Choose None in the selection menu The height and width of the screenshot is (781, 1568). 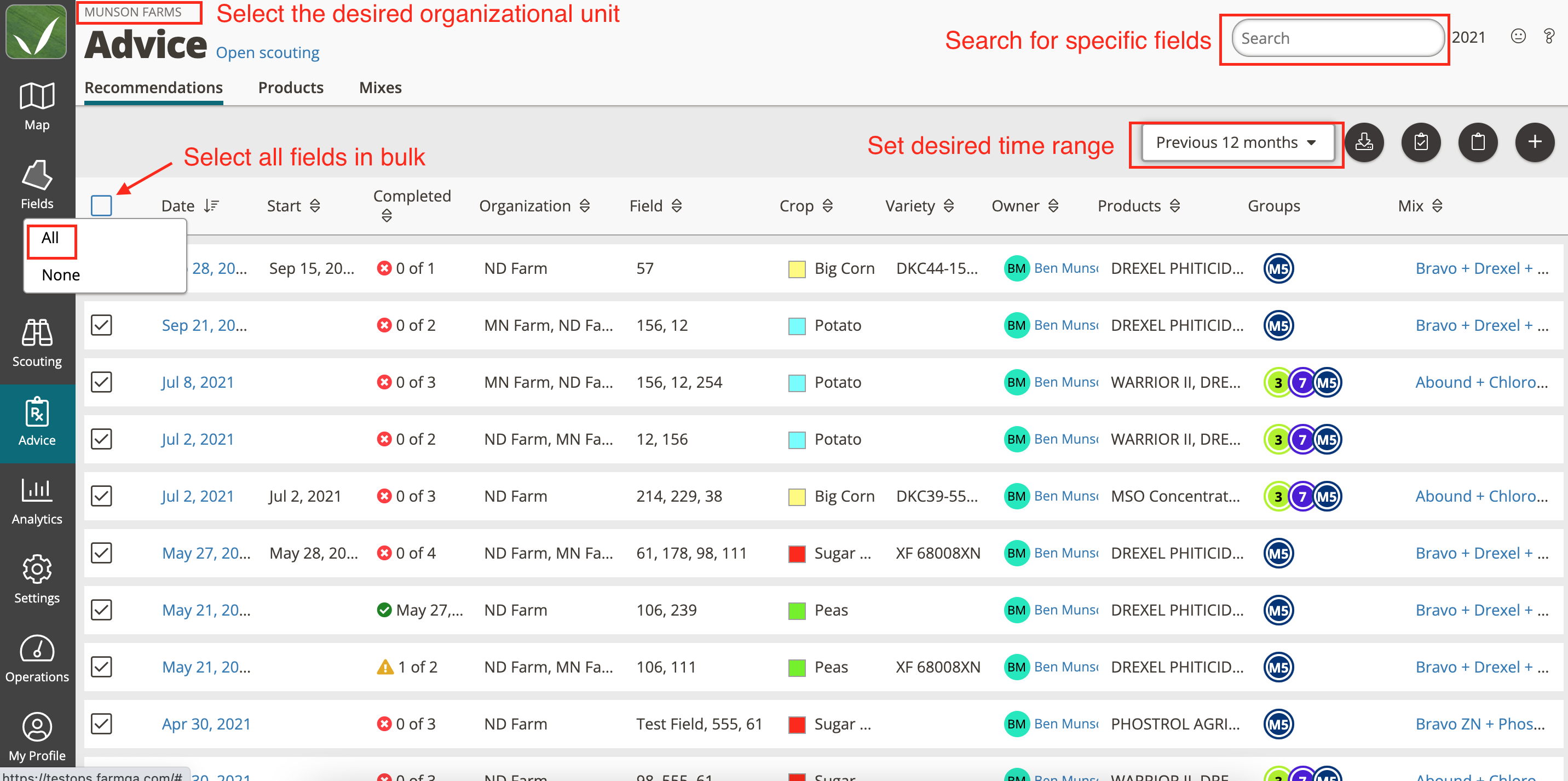point(61,275)
